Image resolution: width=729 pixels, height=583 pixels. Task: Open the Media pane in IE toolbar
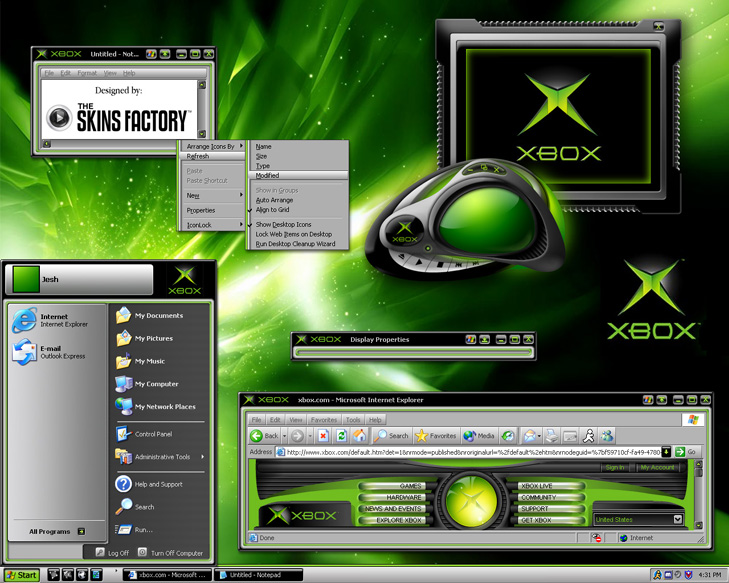point(479,436)
